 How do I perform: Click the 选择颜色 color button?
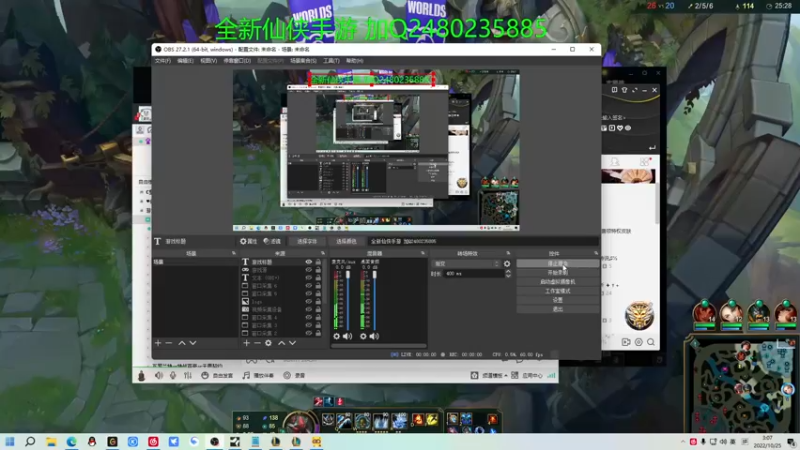(x=346, y=241)
